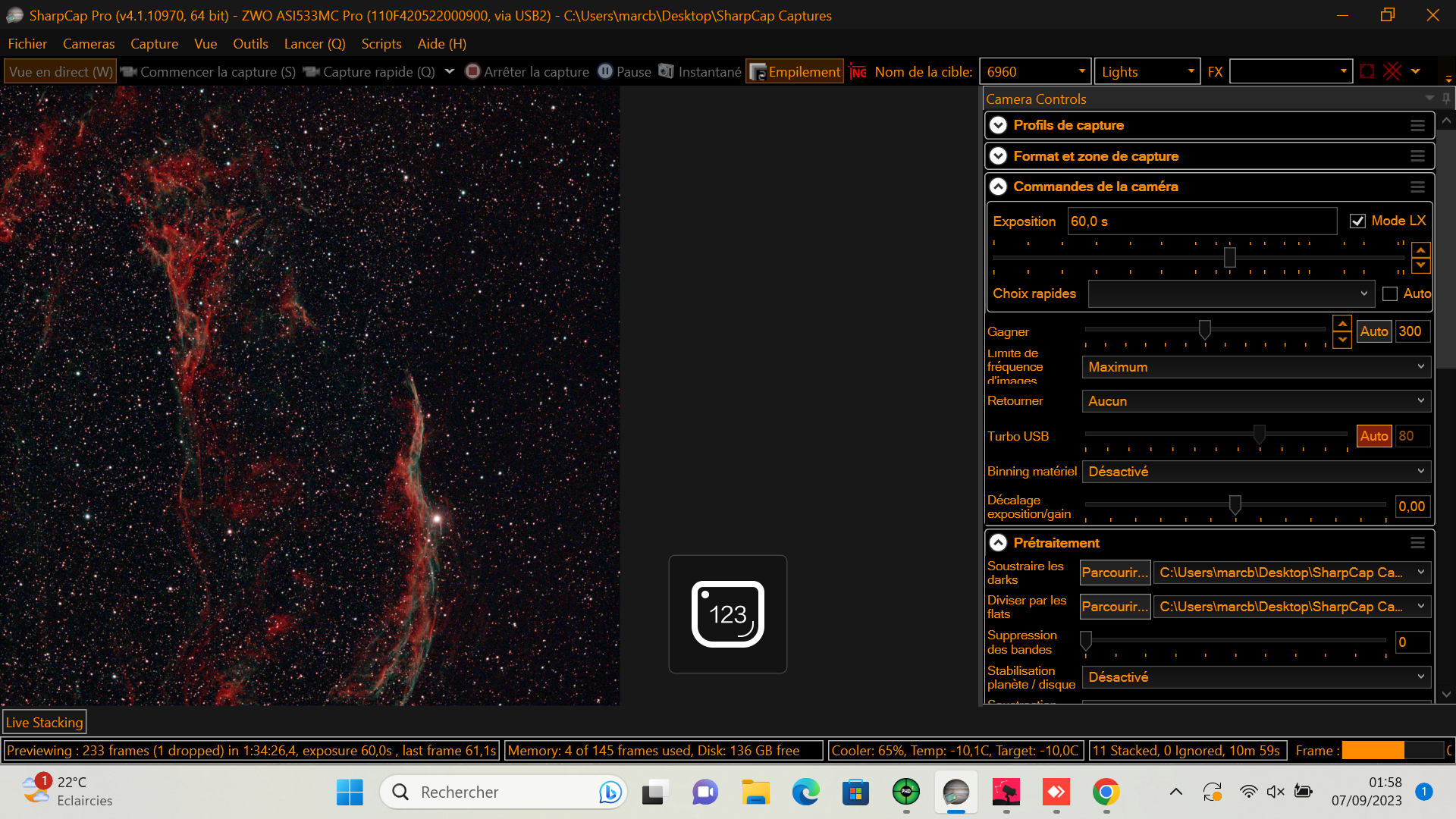Screen dimensions: 1456x819
Task: Expand the Profils de capture section
Action: pyautogui.click(x=999, y=125)
